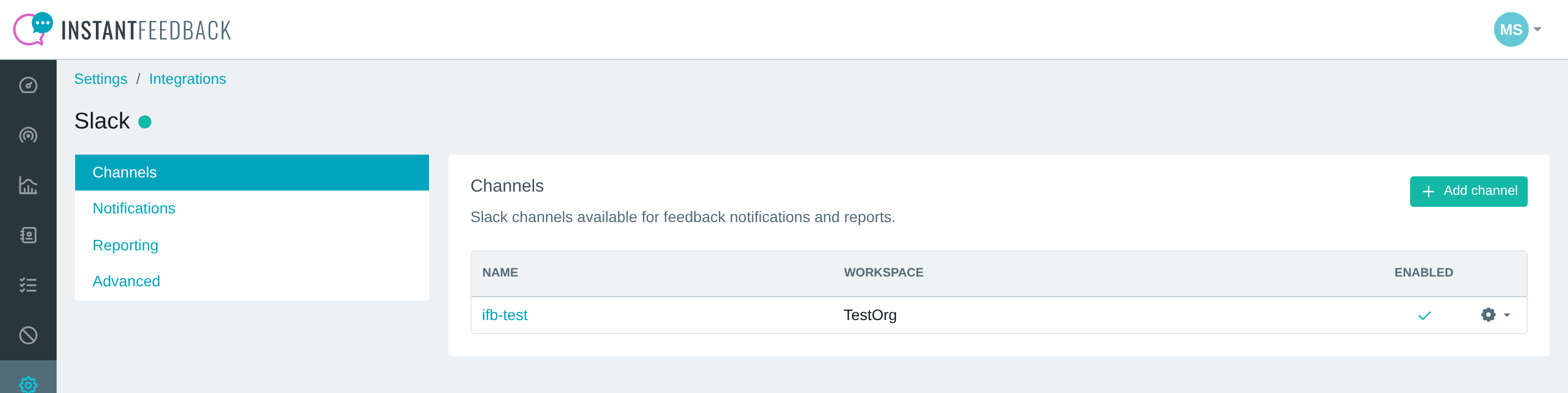The height and width of the screenshot is (393, 1568).
Task: Click the Channels panel heading
Action: click(x=506, y=186)
